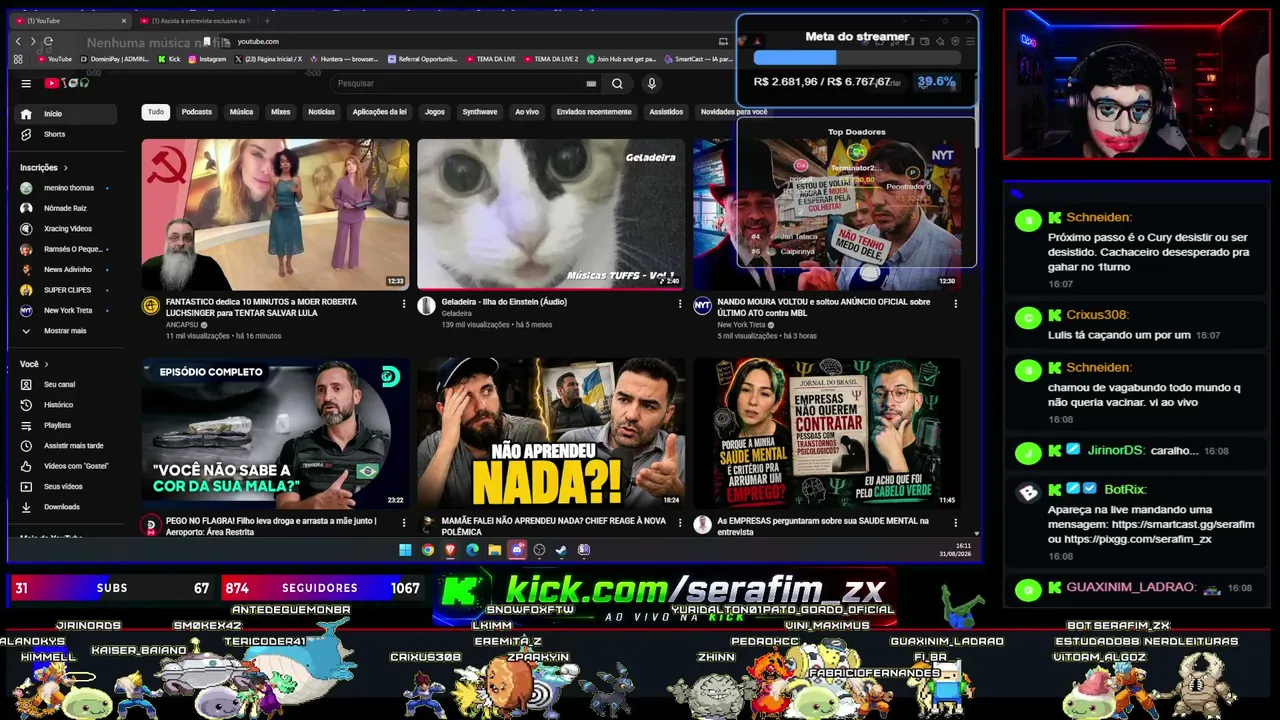Screen dimensions: 1280x720
Task: Go back in the browser
Action: (18, 41)
